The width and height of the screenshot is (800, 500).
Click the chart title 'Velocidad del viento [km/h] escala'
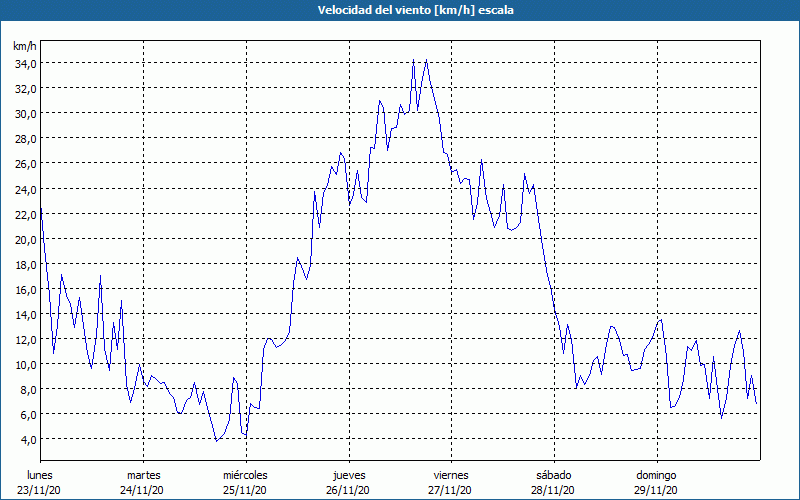point(415,10)
